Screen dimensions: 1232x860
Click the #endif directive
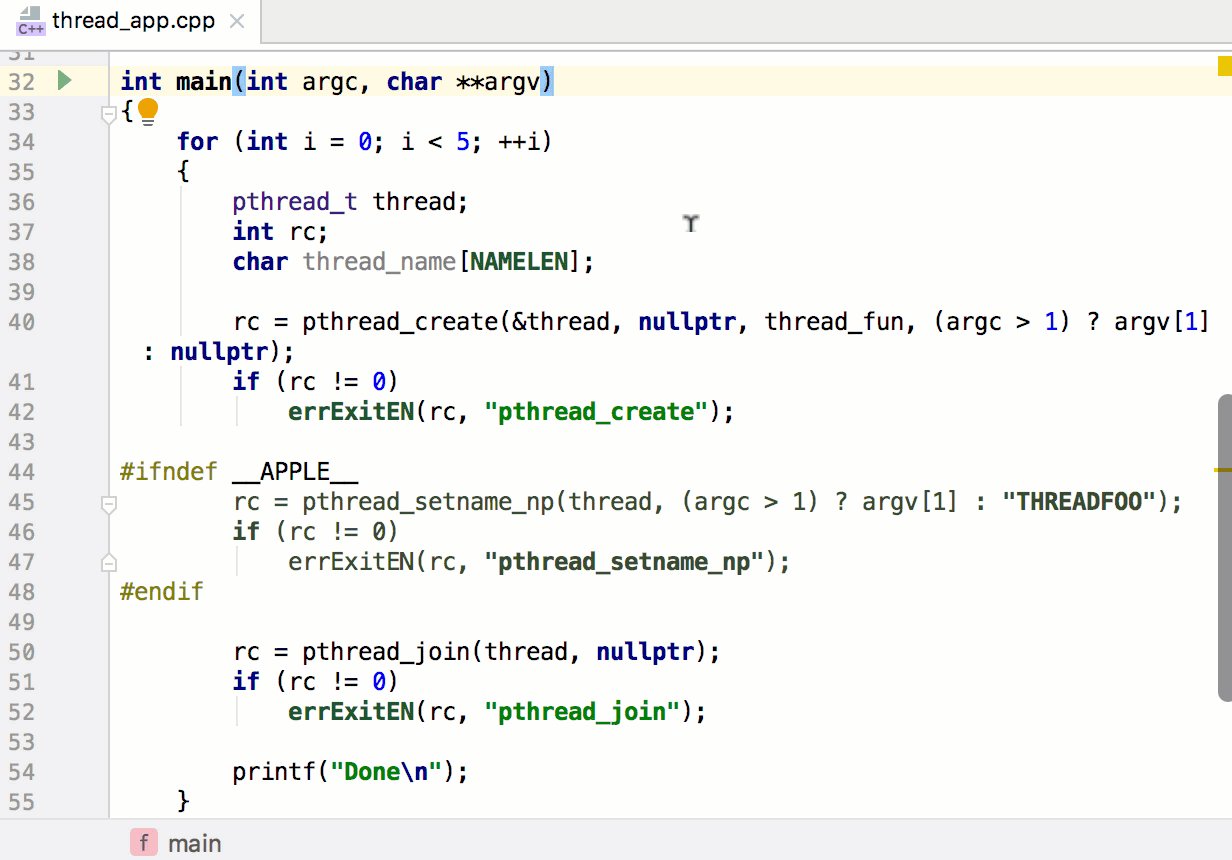[161, 592]
